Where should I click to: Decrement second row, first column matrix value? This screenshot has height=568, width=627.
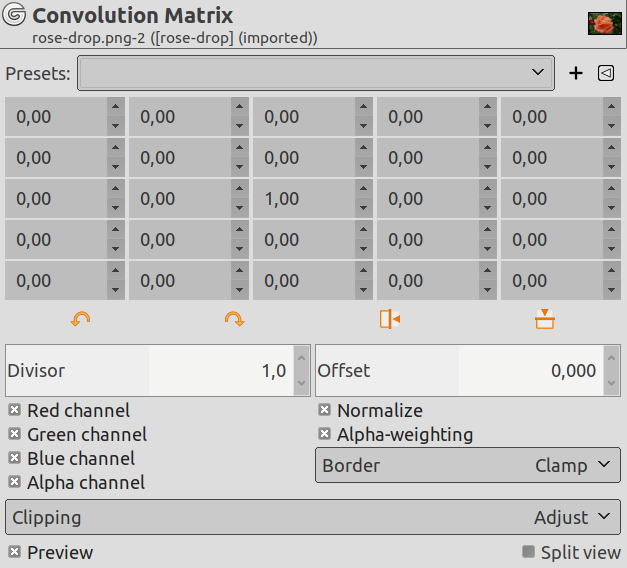[x=116, y=167]
